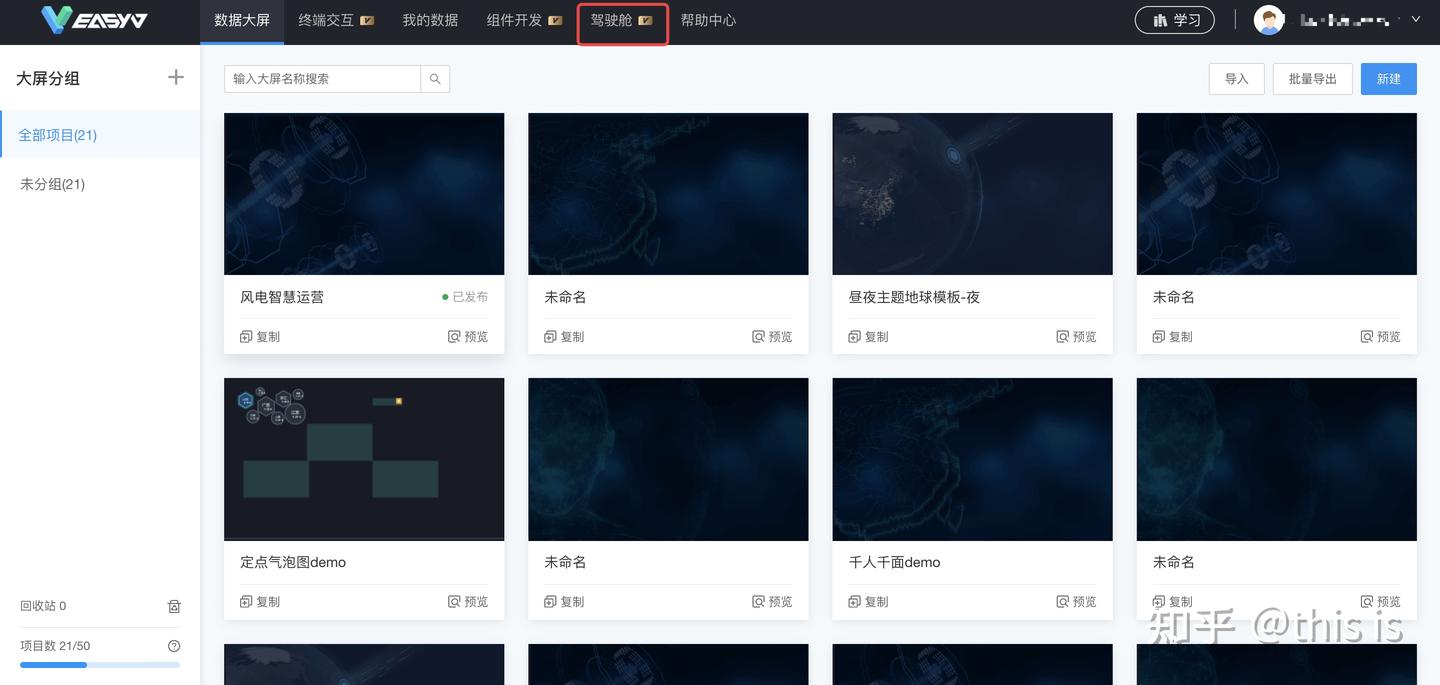Open the 组件开发 dropdown menu
1440x685 pixels.
tap(515, 19)
